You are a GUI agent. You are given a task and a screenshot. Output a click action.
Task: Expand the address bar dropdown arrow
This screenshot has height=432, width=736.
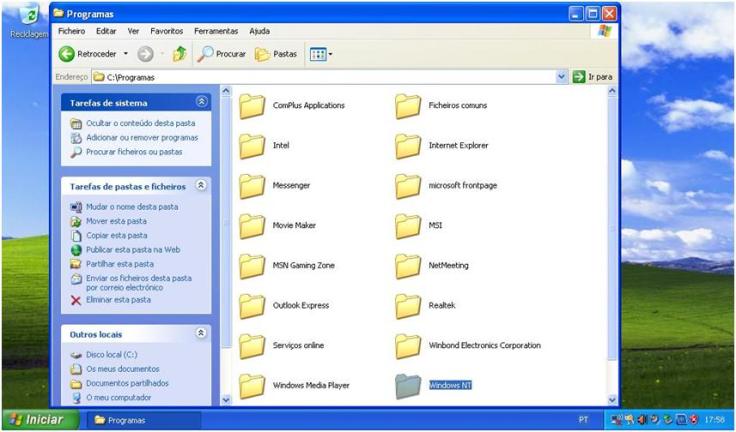(562, 76)
